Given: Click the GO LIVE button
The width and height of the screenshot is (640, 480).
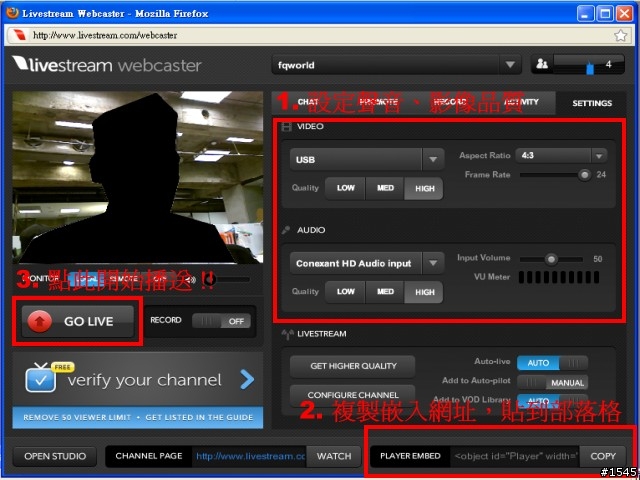Looking at the screenshot, I should pyautogui.click(x=78, y=321).
